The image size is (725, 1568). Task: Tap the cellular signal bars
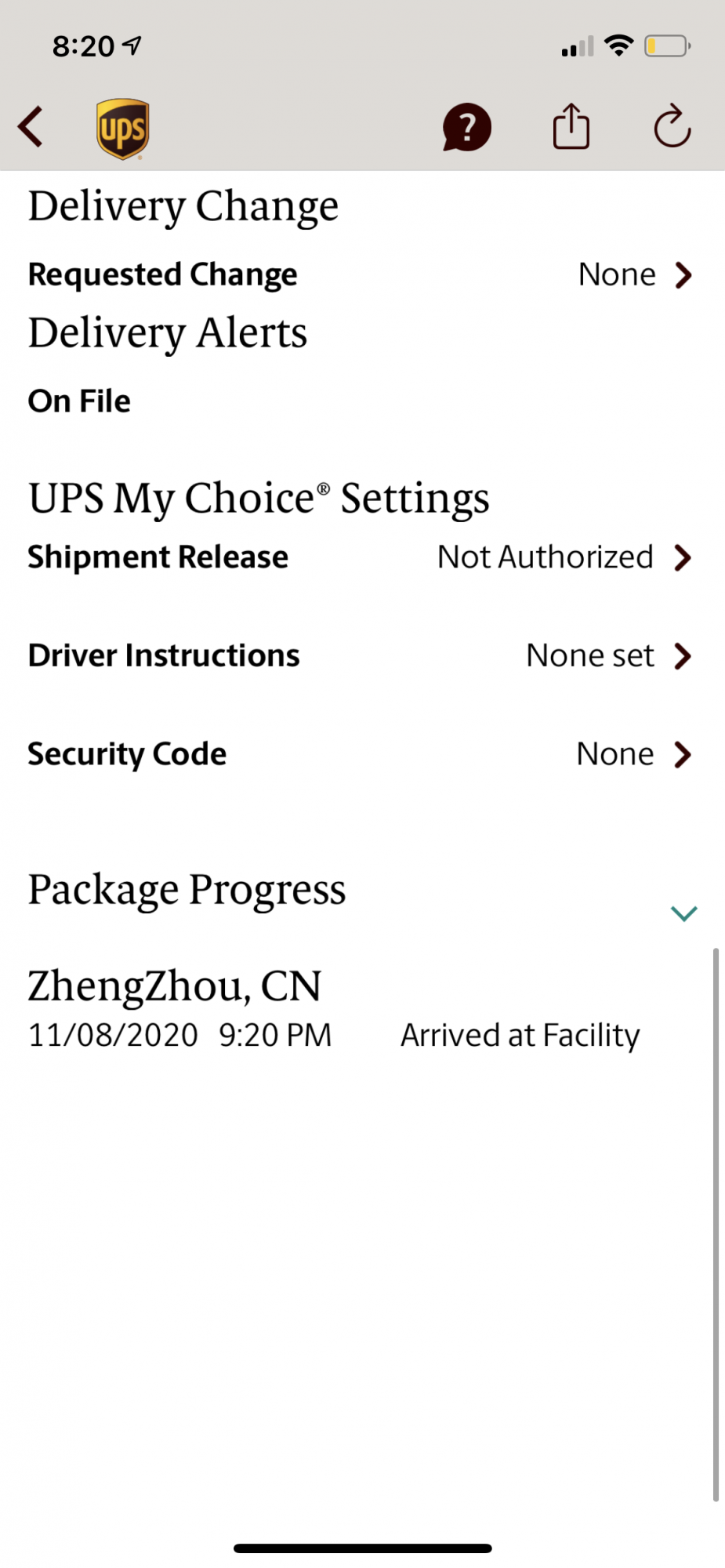coord(578,47)
